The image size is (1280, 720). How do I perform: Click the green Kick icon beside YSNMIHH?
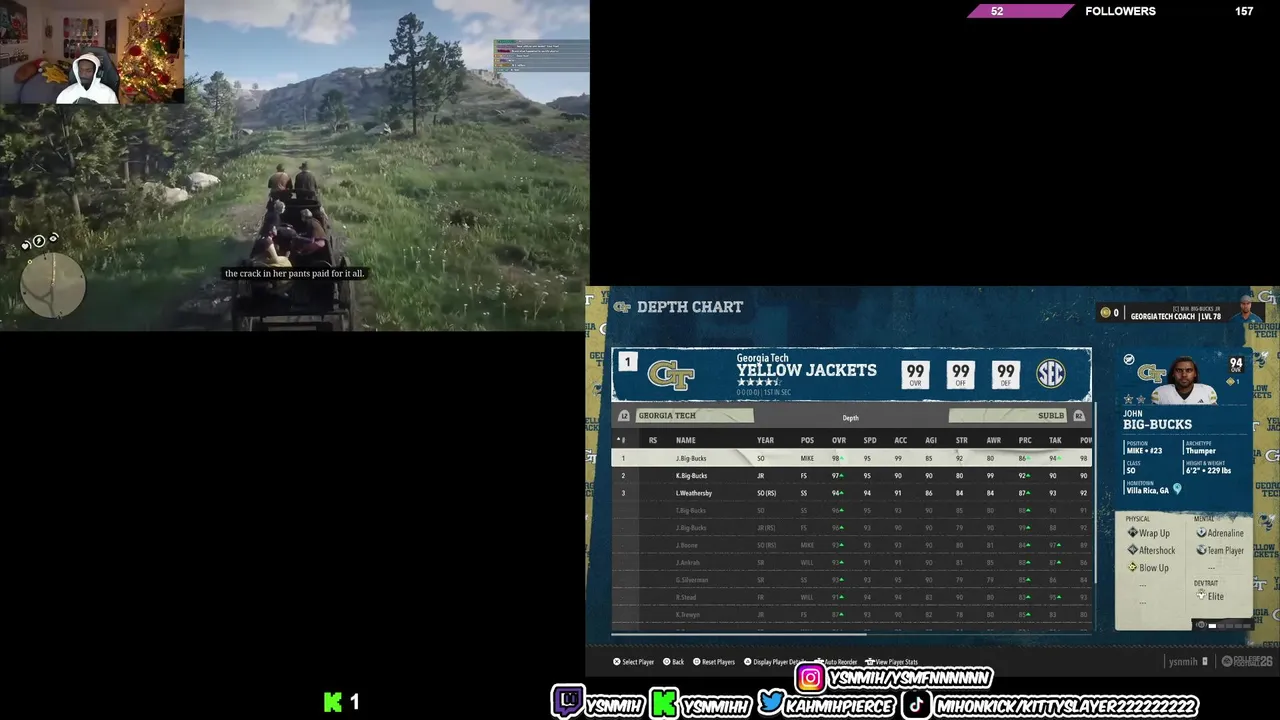(x=663, y=703)
